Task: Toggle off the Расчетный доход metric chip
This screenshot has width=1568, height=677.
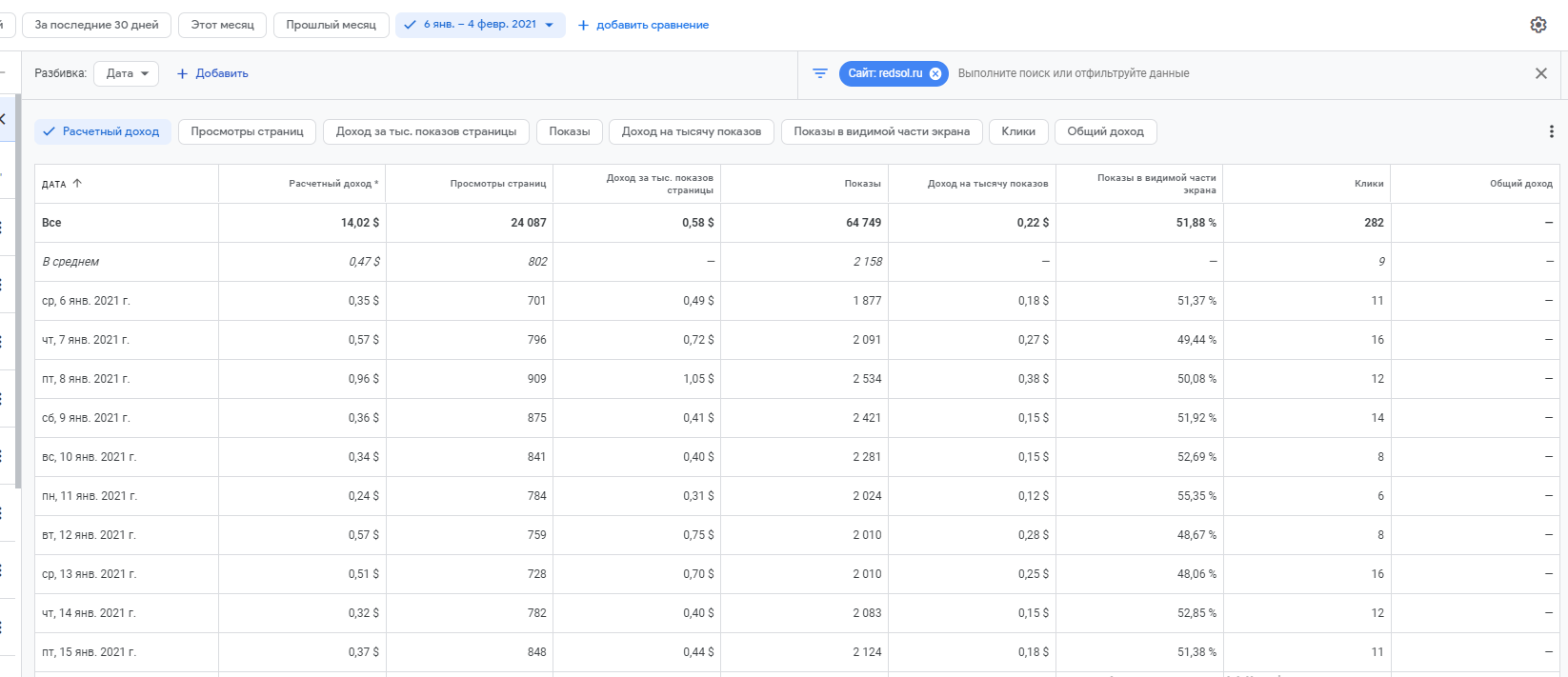Action: click(103, 131)
